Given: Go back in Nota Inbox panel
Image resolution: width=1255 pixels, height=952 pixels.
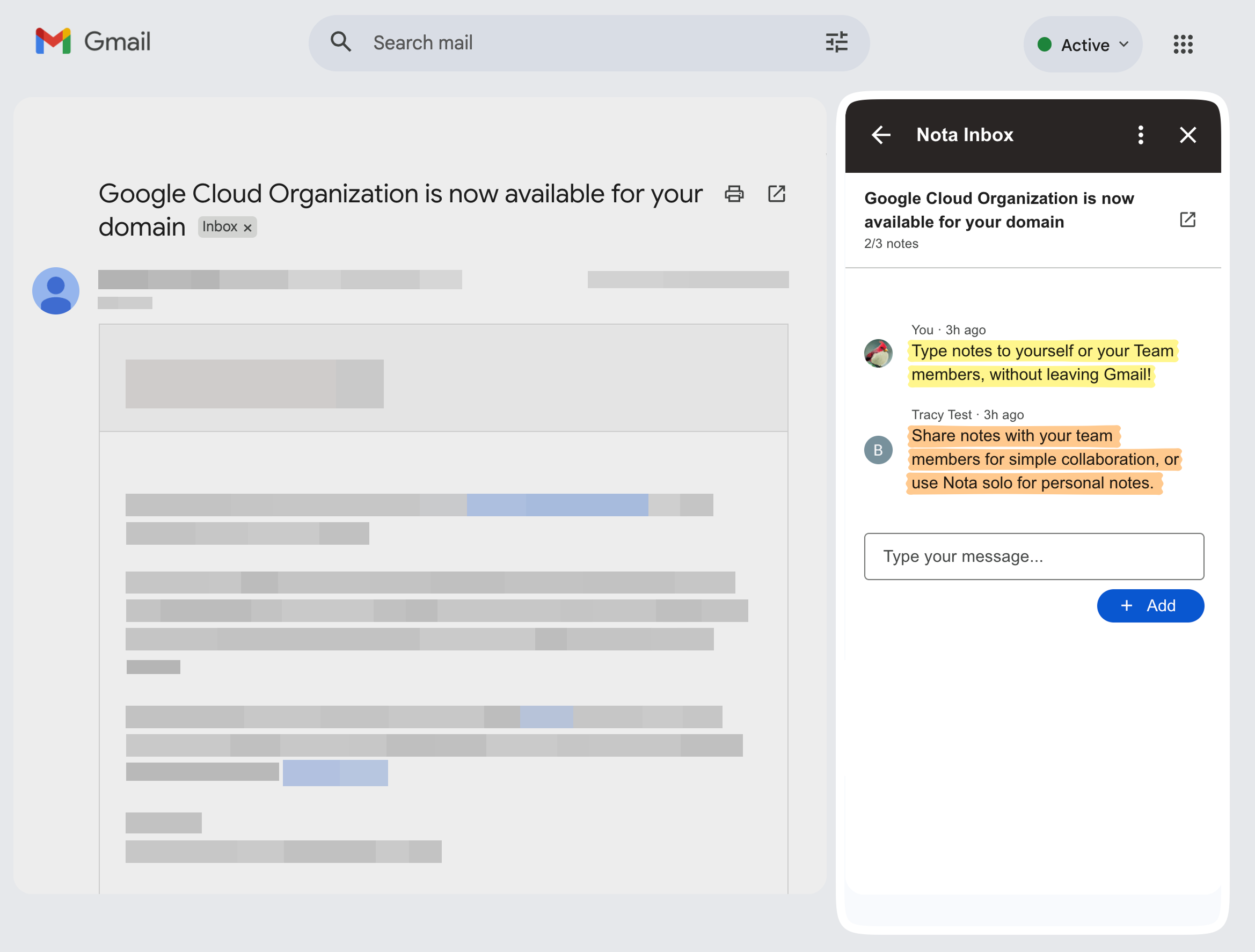Looking at the screenshot, I should [x=880, y=135].
